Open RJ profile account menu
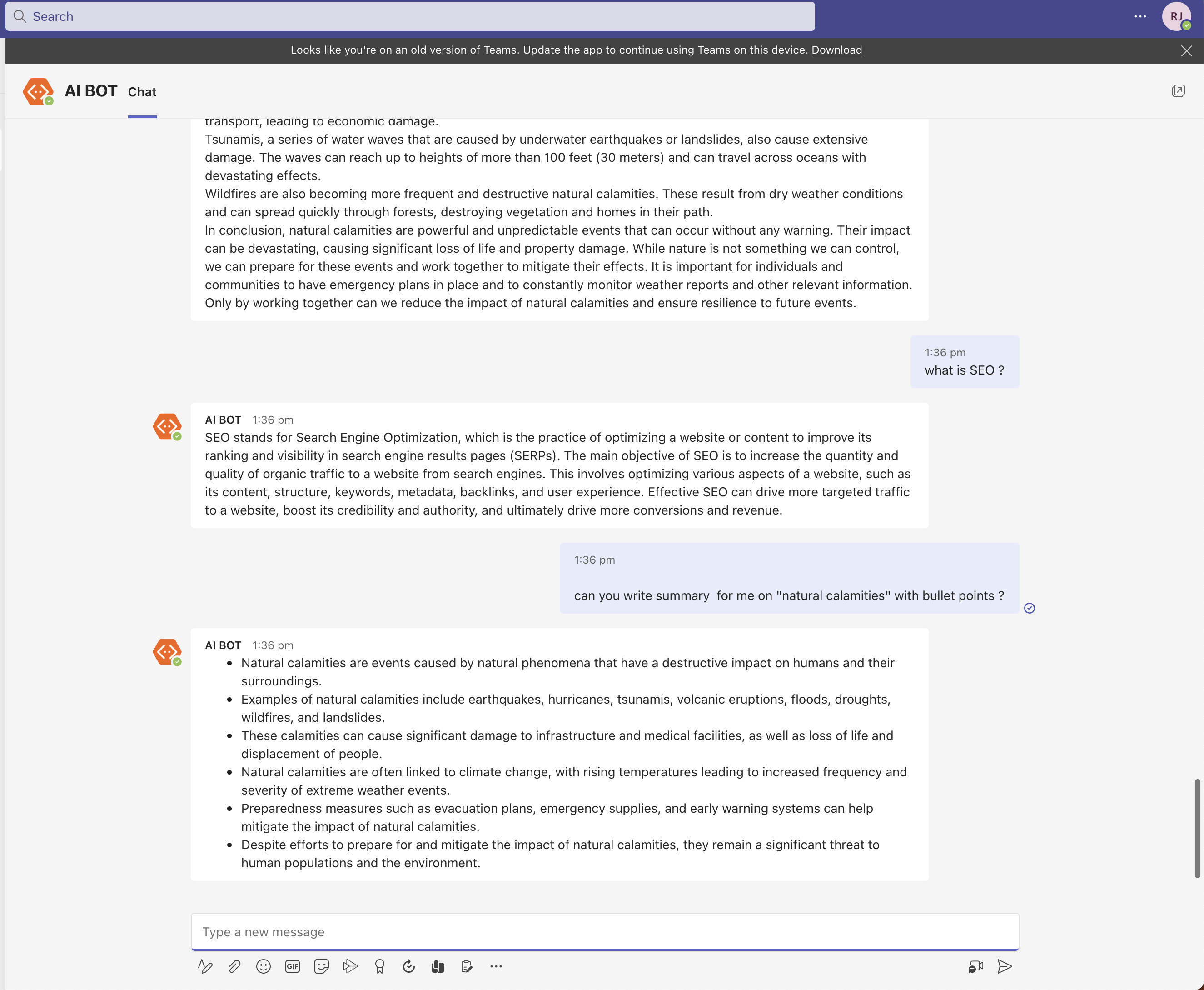Viewport: 1204px width, 990px height. 1176,16
